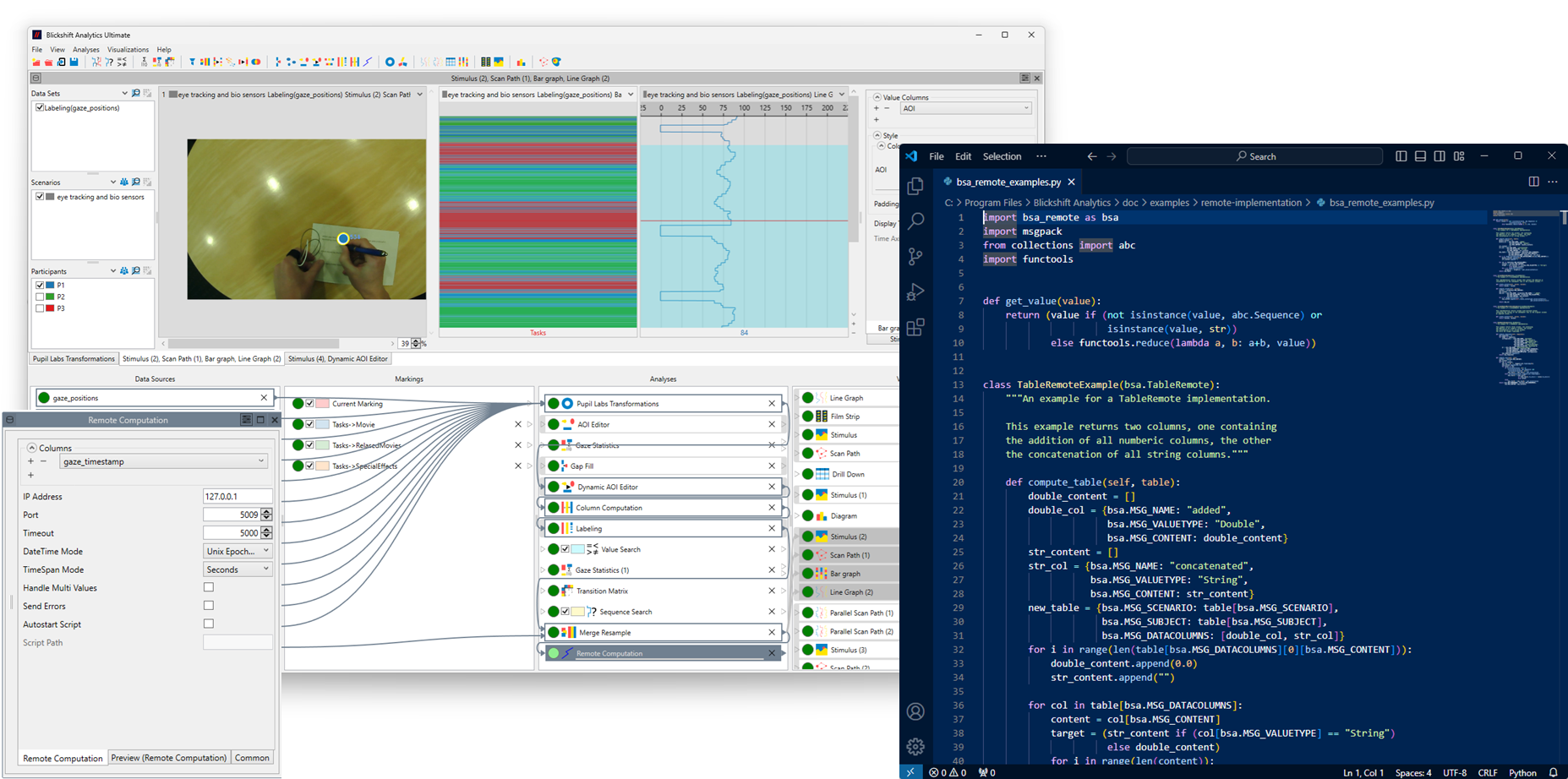Click the P1 blue color swatch
The width and height of the screenshot is (1568, 779).
pos(50,286)
